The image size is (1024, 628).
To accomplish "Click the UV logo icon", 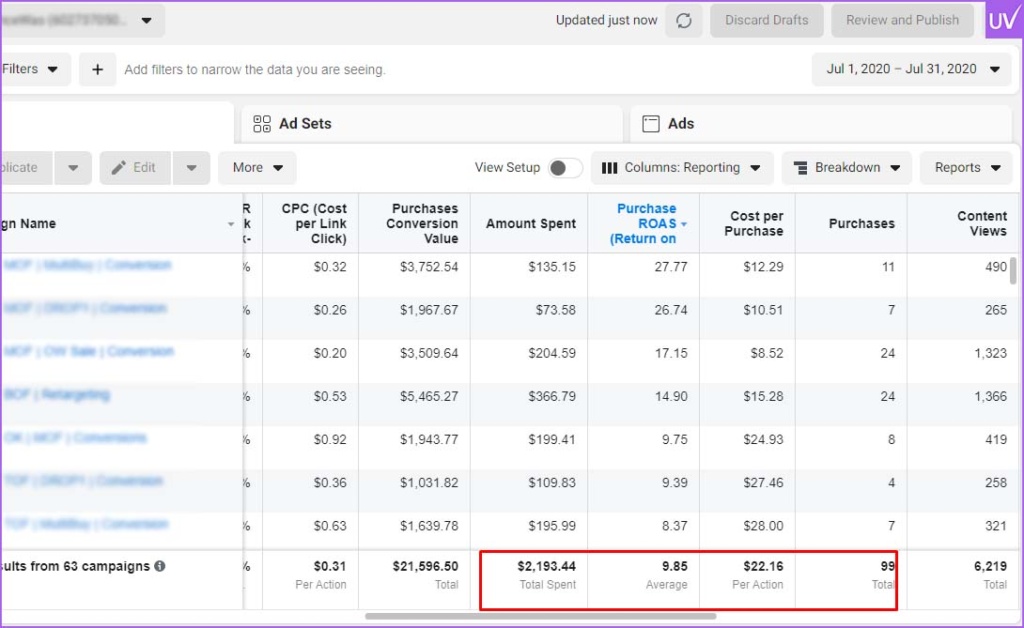I will [x=1003, y=20].
